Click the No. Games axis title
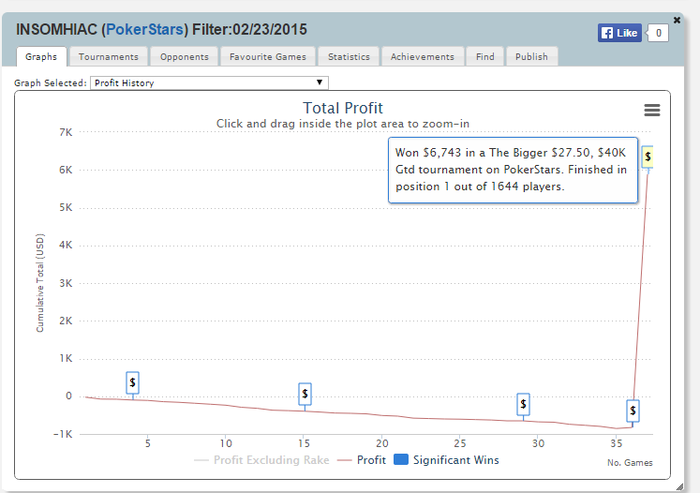Viewport: 700px width, 493px height. tap(630, 463)
